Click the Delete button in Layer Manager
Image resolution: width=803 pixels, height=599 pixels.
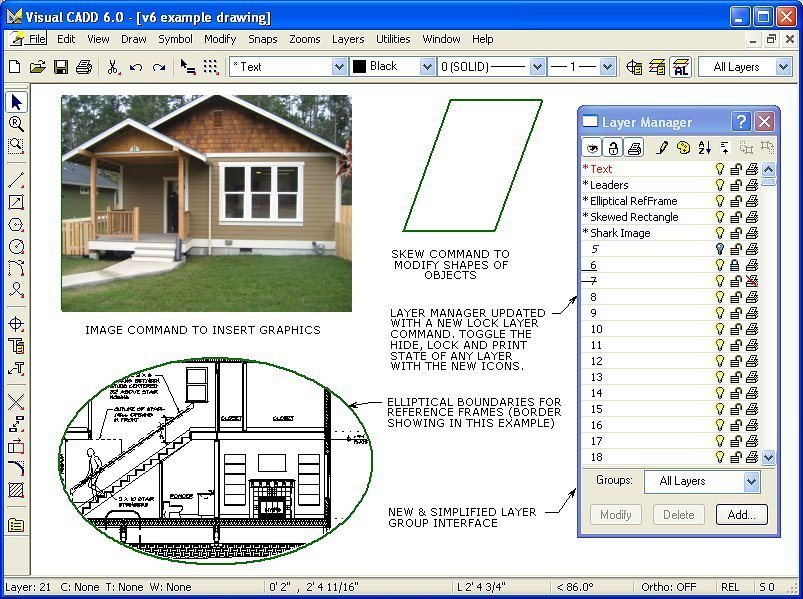(x=679, y=515)
